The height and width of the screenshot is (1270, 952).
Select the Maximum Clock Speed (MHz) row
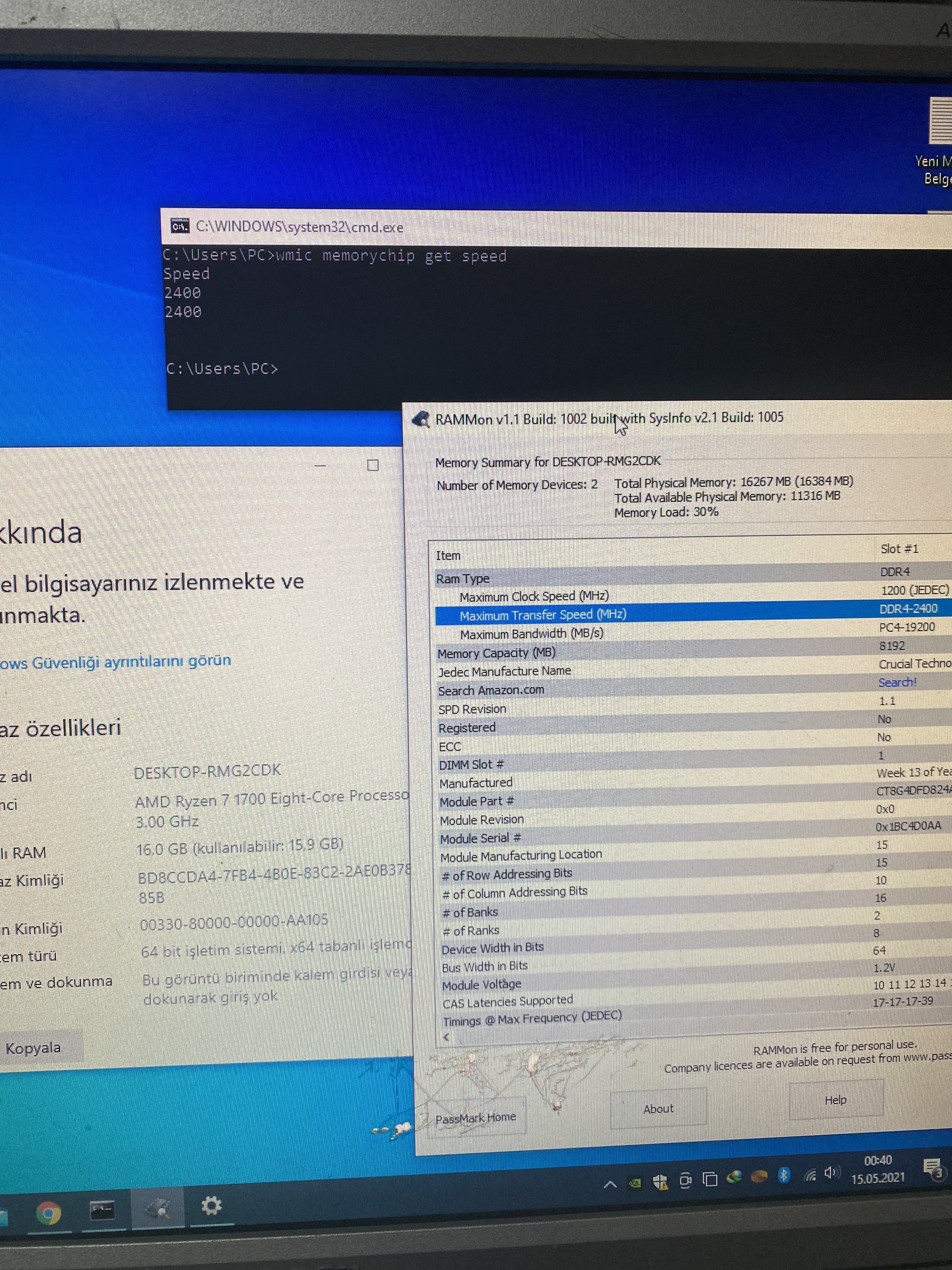tap(693, 594)
